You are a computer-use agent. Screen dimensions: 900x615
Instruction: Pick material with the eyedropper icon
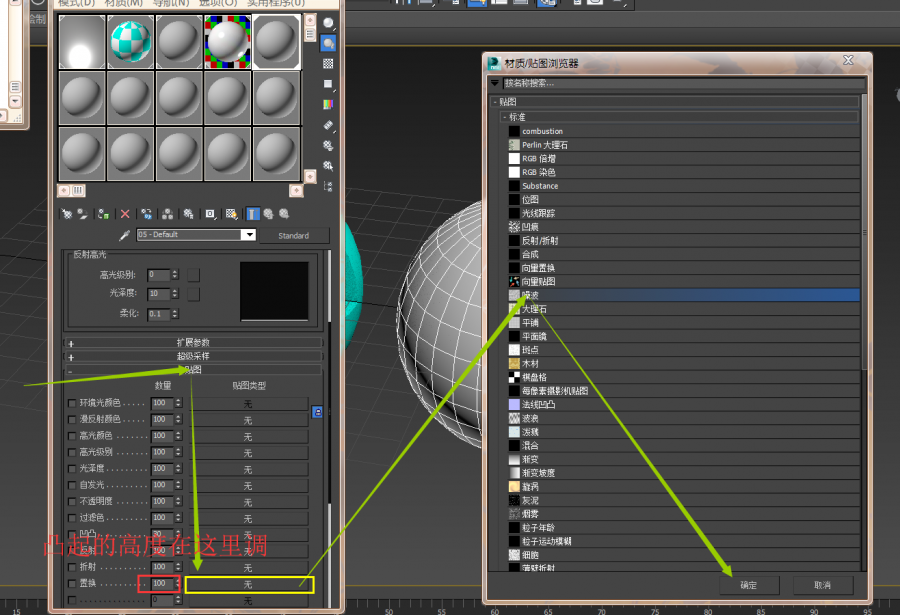tap(125, 235)
